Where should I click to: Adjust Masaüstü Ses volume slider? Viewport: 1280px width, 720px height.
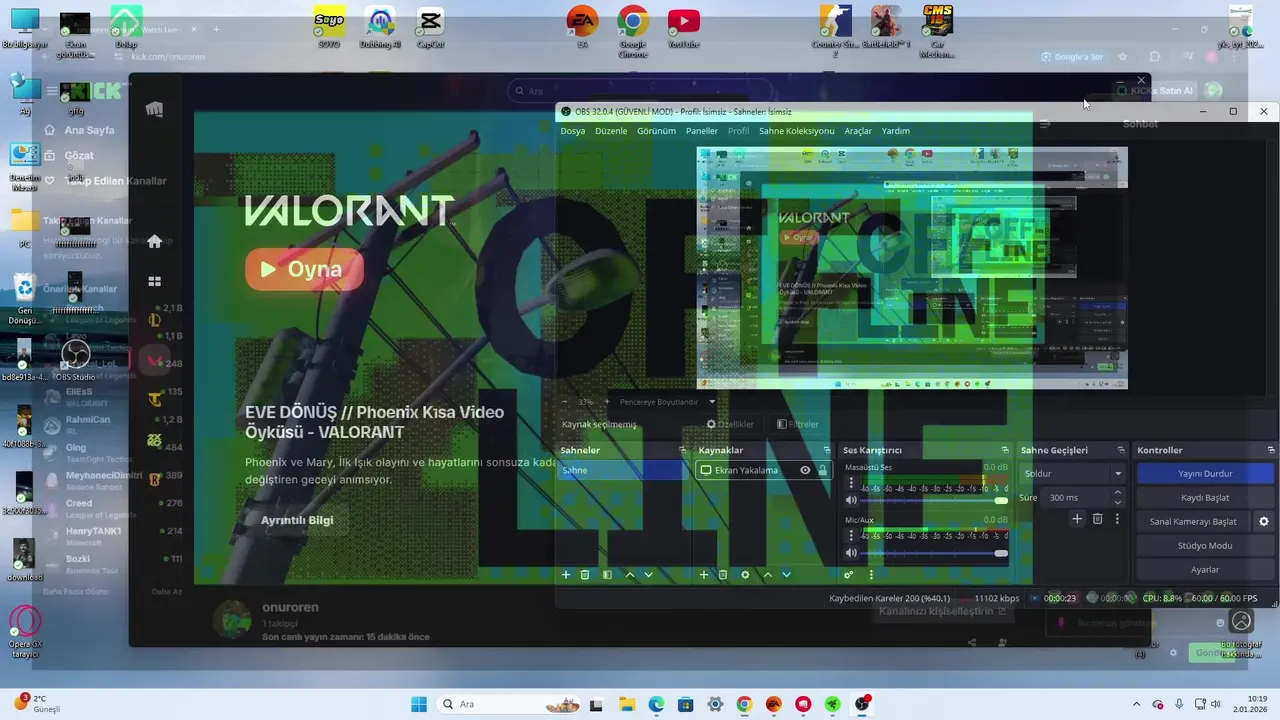(x=935, y=500)
